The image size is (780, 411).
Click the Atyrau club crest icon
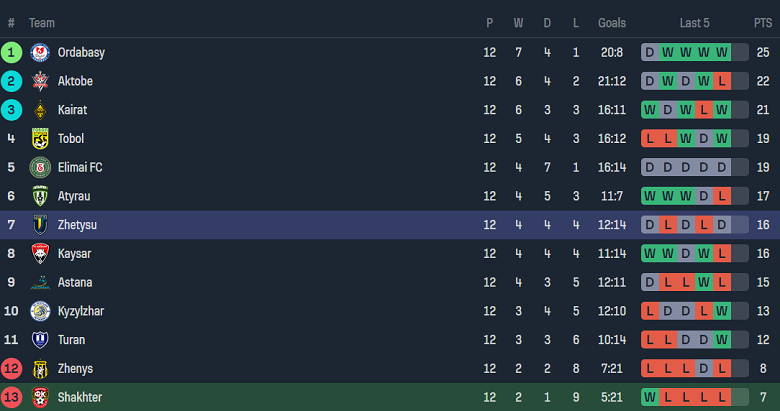[x=40, y=196]
